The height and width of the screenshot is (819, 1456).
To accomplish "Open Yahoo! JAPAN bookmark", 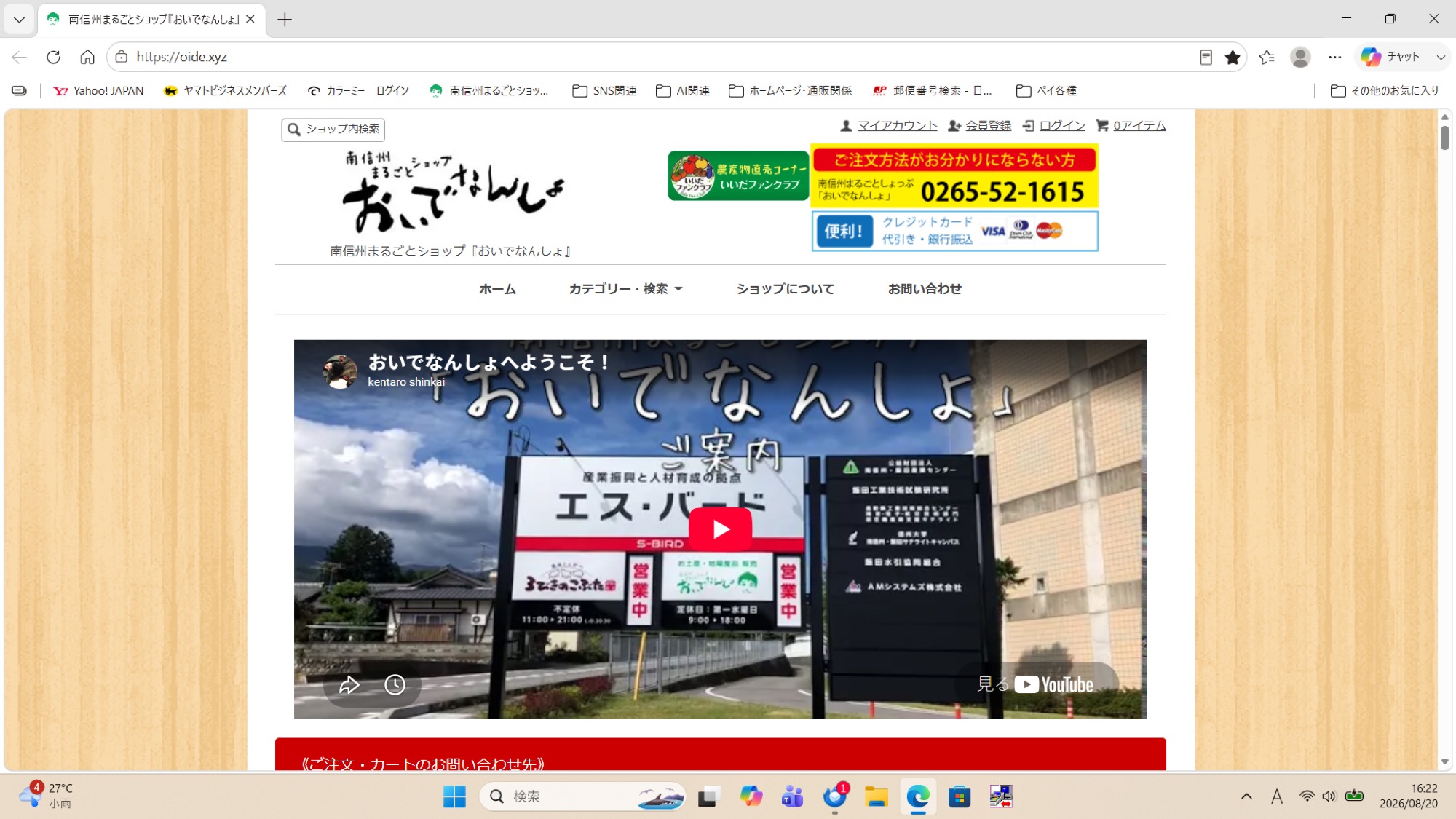I will click(98, 91).
